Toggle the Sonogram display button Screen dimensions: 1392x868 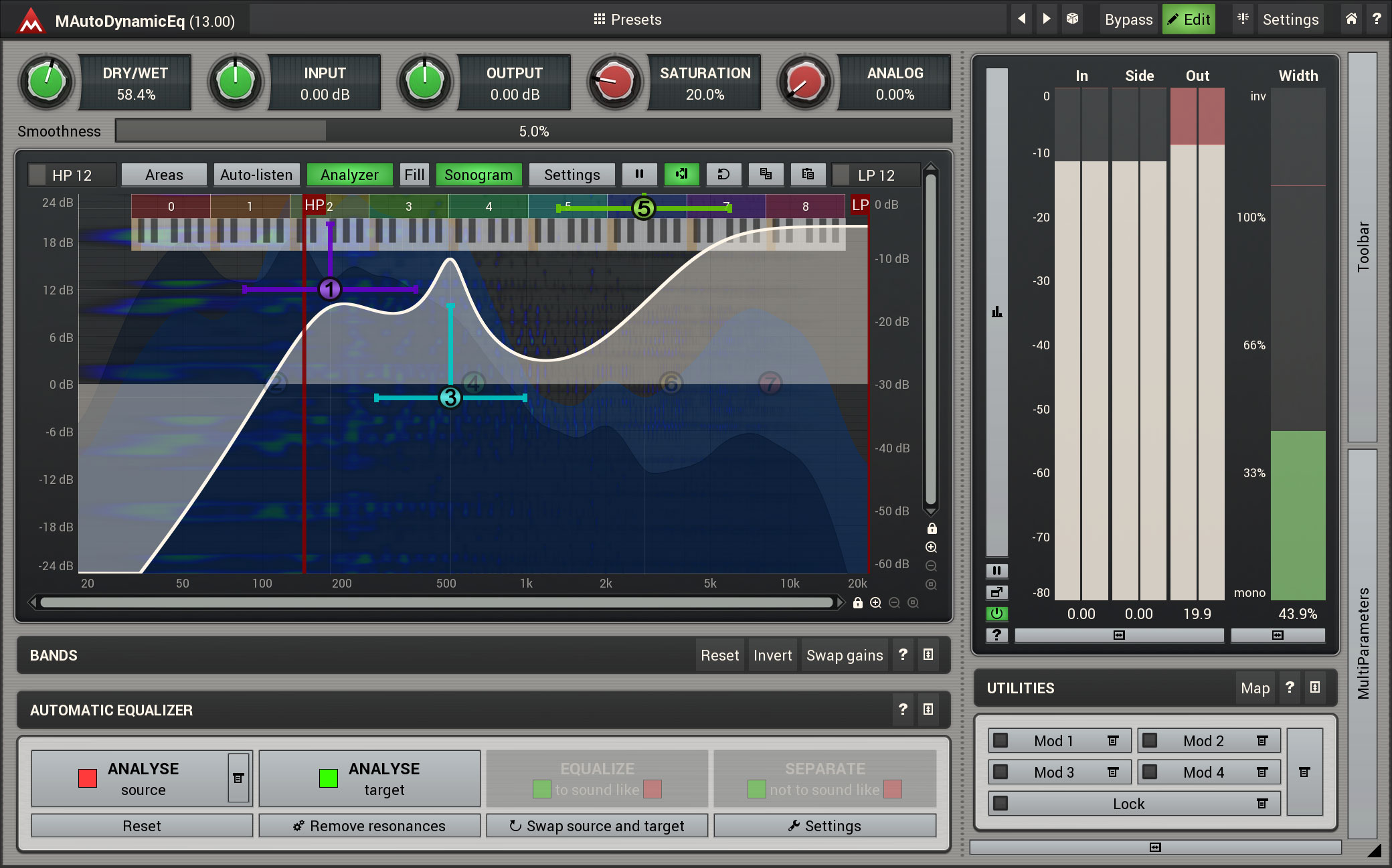pyautogui.click(x=478, y=175)
